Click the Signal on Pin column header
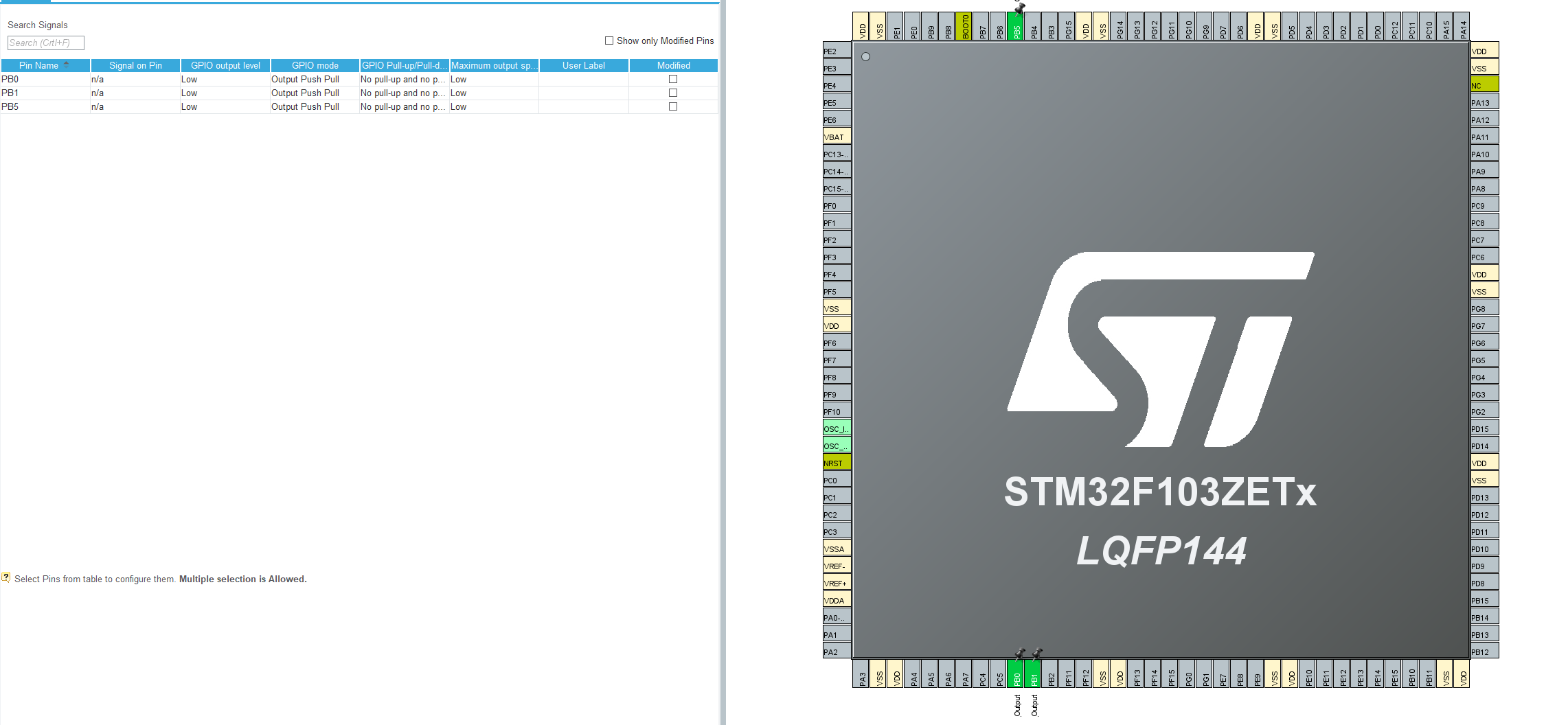 135,65
